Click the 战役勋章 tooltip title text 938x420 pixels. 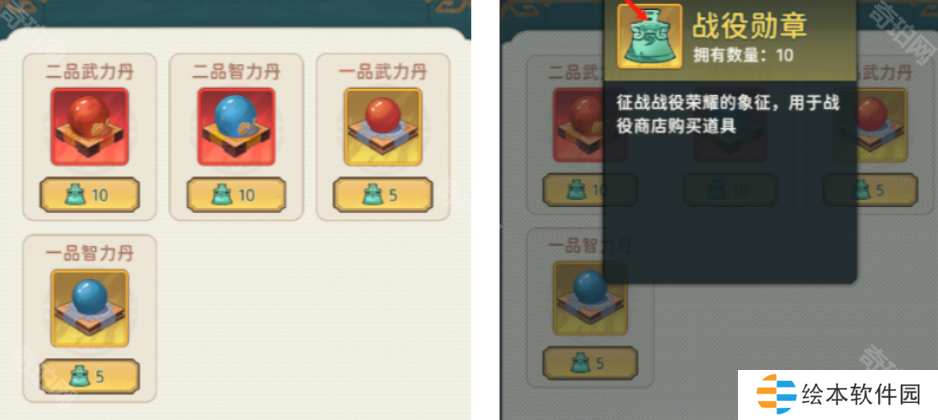coord(750,25)
